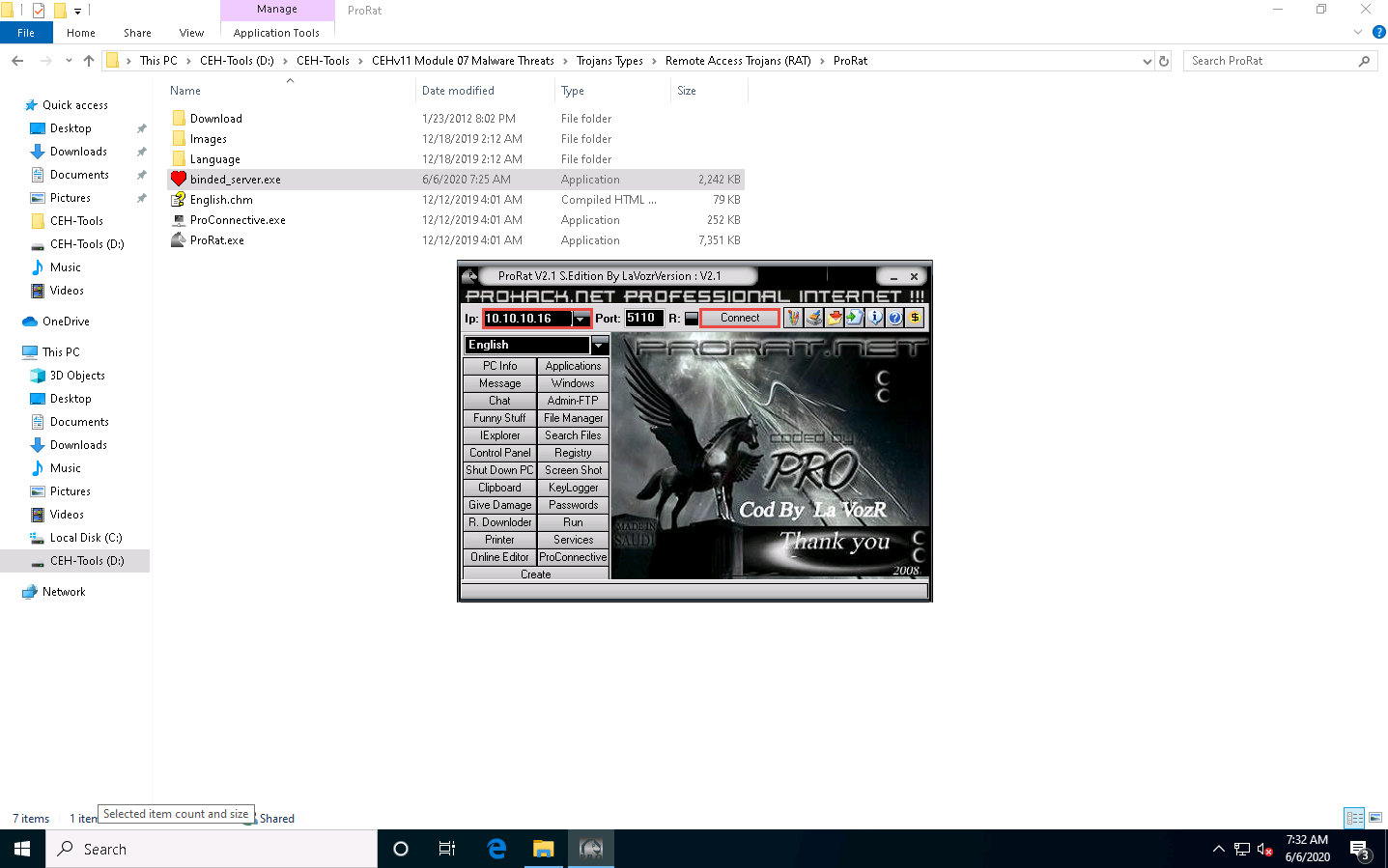Switch to large icons view layout icon
1388x868 pixels.
click(1375, 818)
